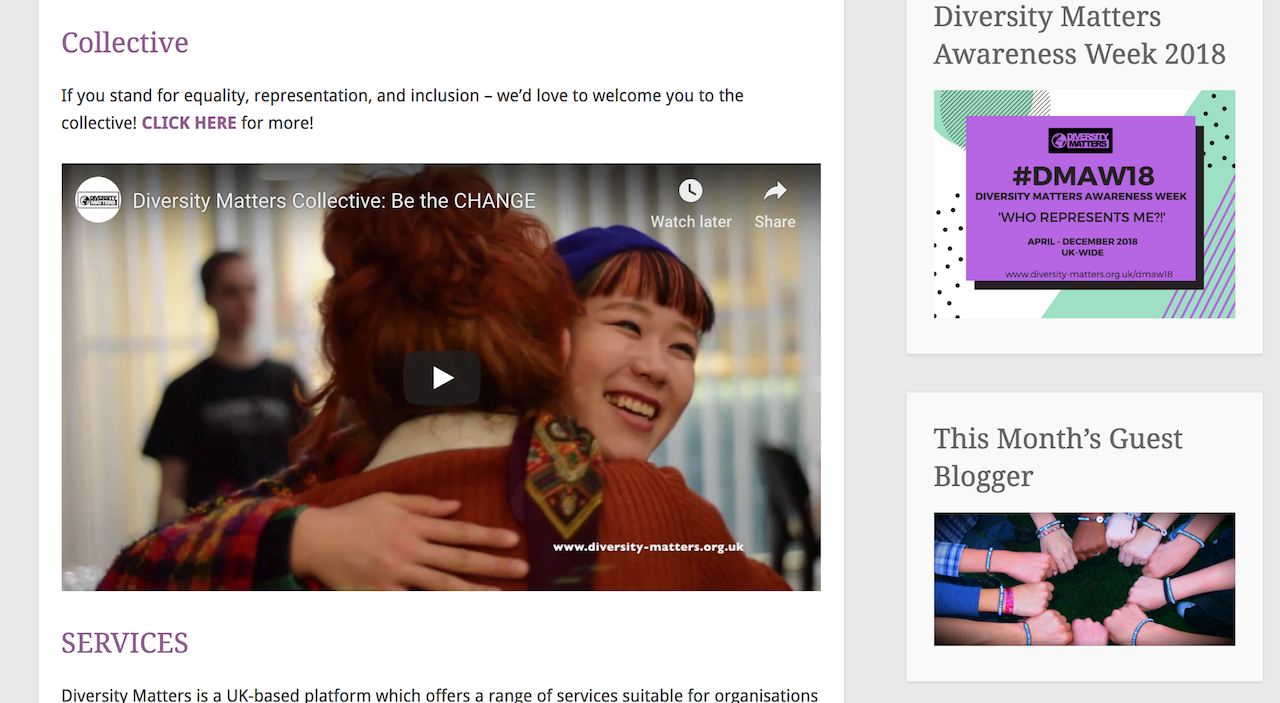Open the Diversity Matters YouTube channel avatar
The height and width of the screenshot is (703, 1280).
(x=98, y=200)
